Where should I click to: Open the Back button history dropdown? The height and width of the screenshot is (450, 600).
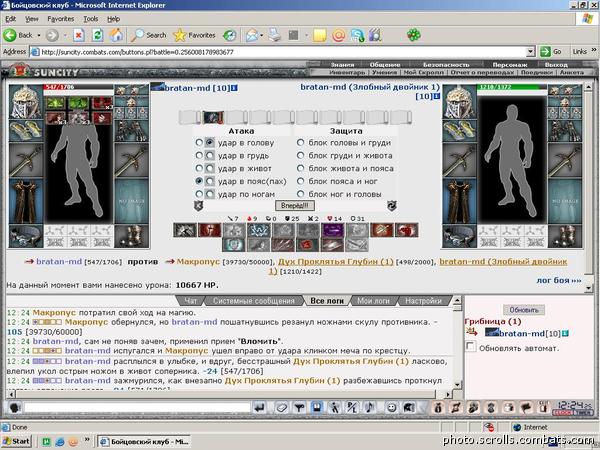point(39,35)
